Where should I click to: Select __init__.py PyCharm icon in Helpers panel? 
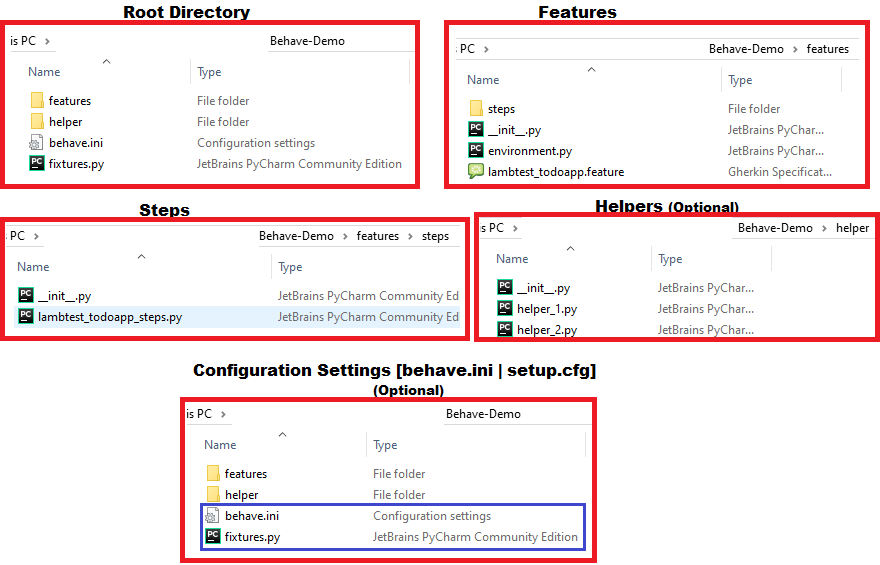coord(505,287)
